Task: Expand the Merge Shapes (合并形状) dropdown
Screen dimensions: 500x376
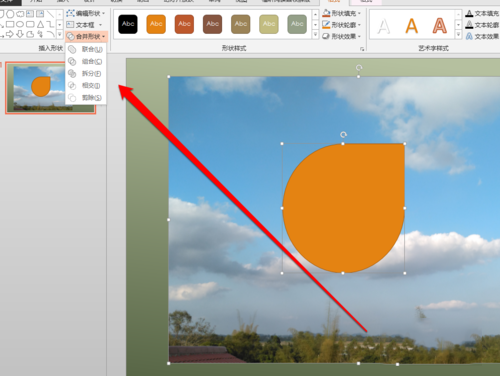Action: (x=86, y=36)
